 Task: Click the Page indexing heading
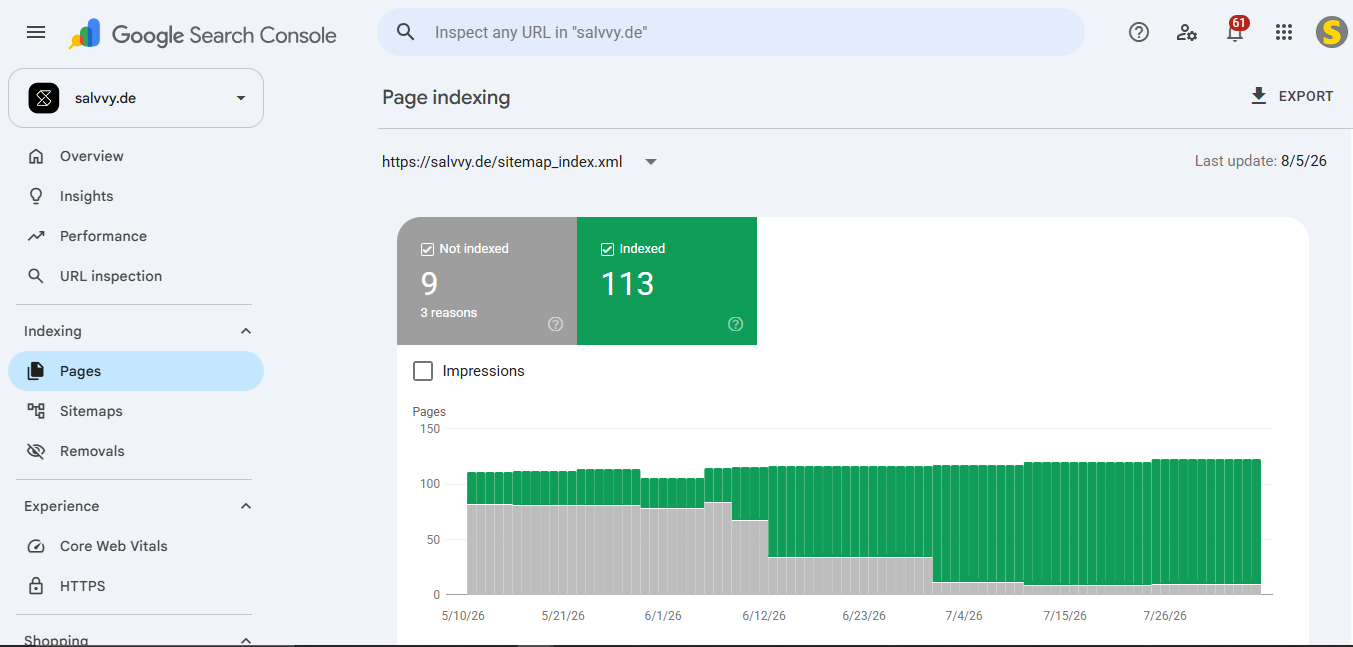pos(446,97)
